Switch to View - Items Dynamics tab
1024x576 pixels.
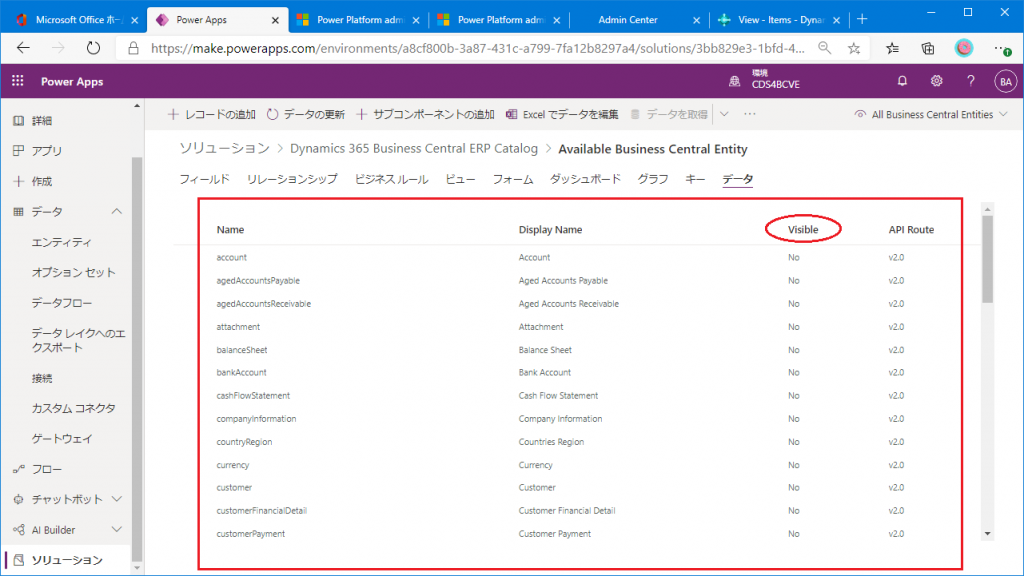778,20
